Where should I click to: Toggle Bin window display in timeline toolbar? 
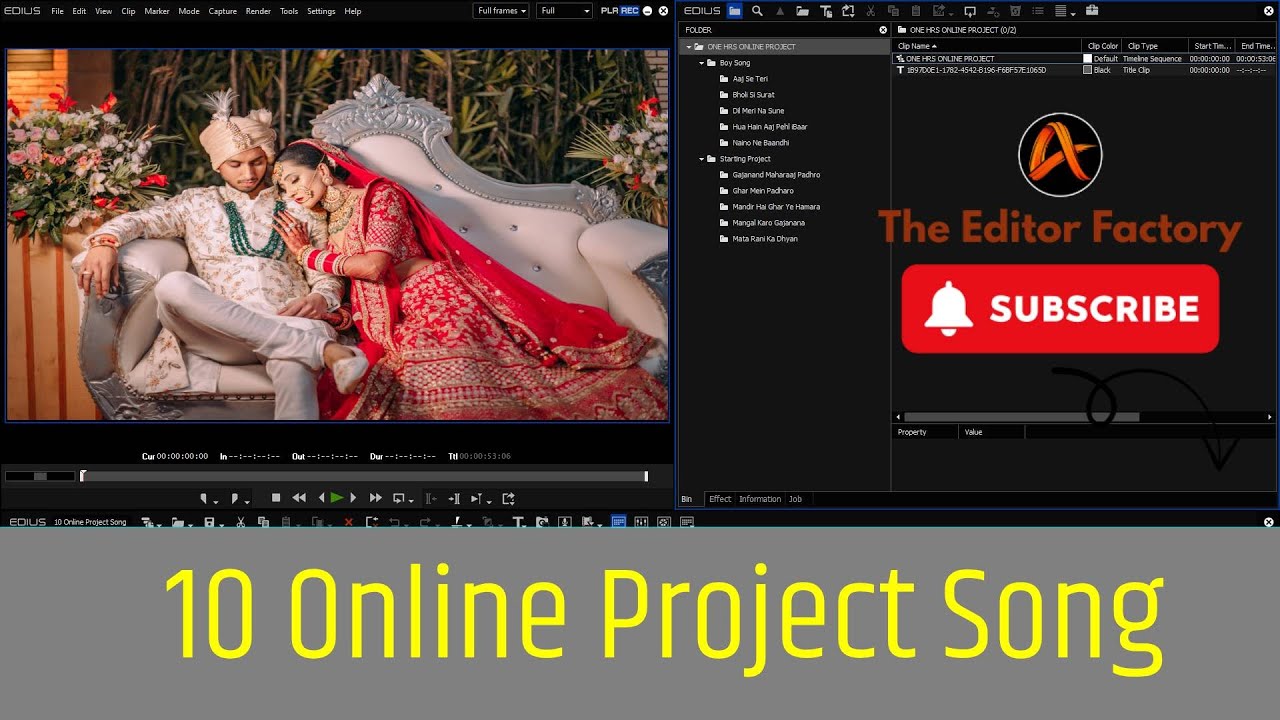pos(619,522)
